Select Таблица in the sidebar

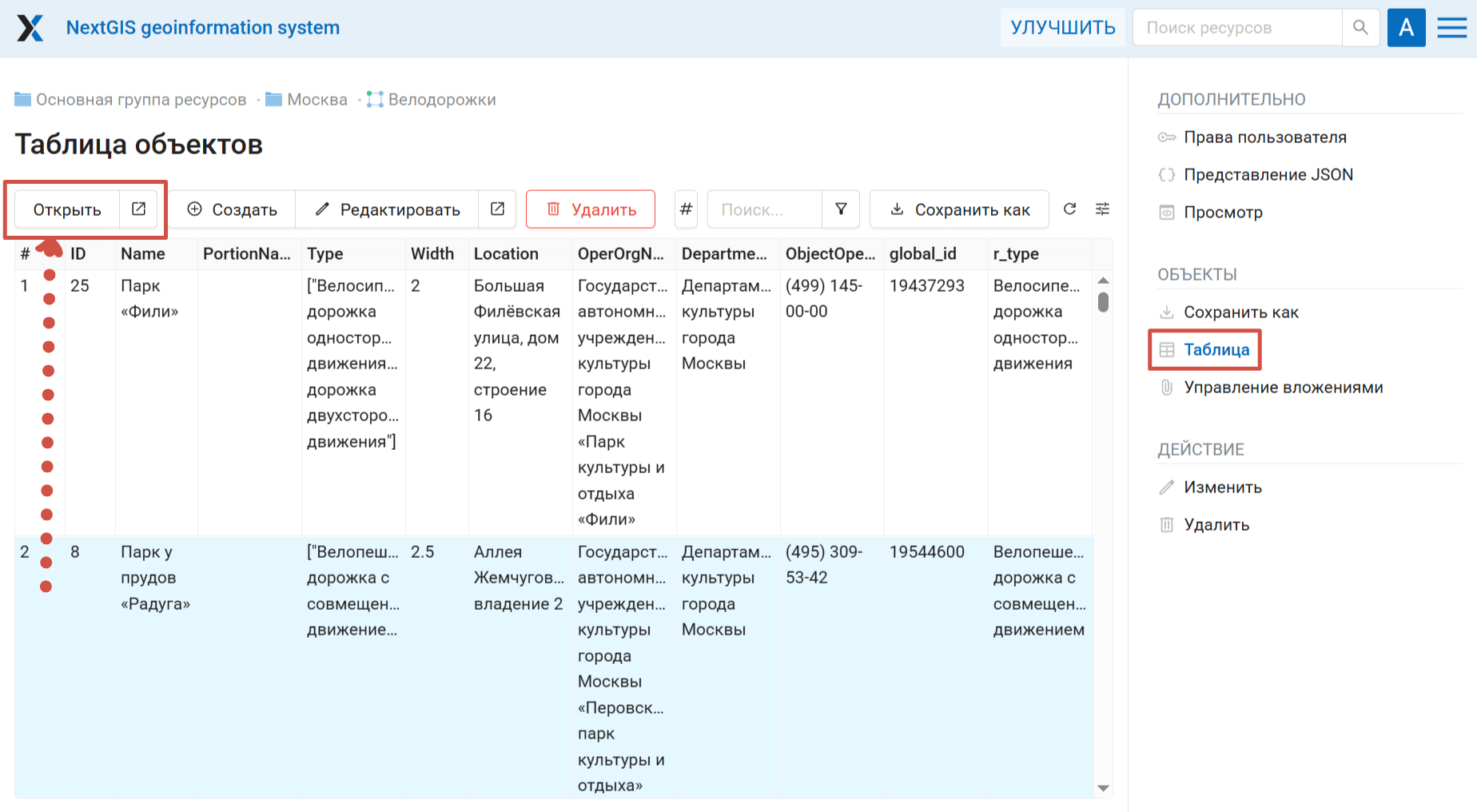point(1216,350)
